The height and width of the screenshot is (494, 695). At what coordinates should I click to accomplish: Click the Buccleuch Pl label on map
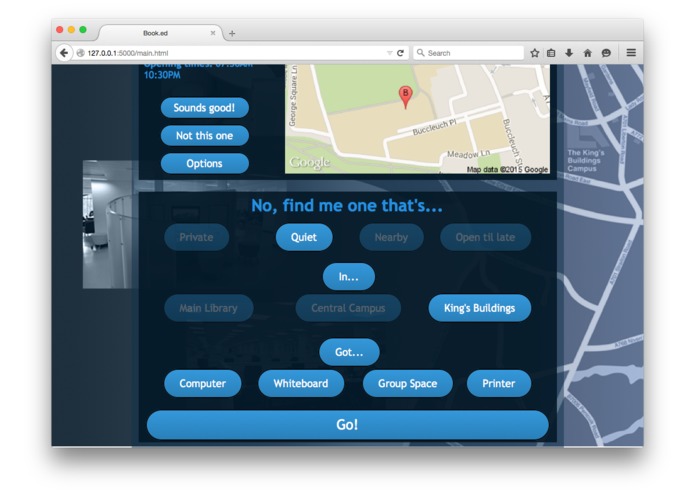point(434,127)
